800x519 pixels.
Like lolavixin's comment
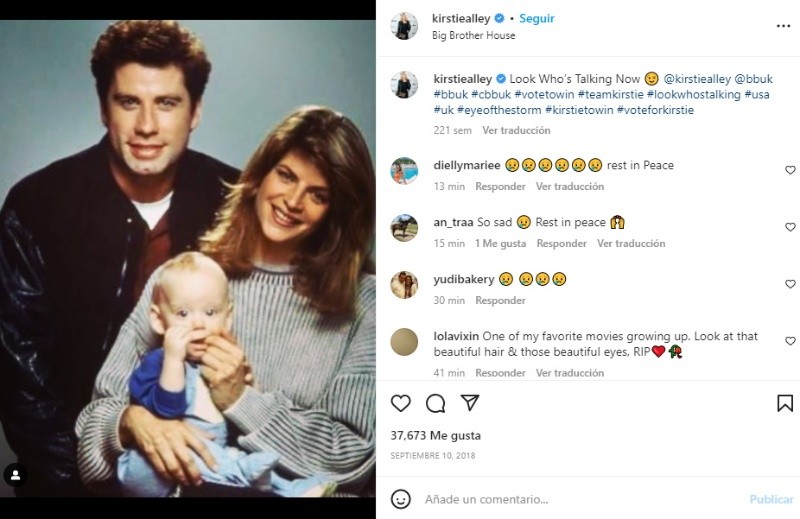click(790, 342)
